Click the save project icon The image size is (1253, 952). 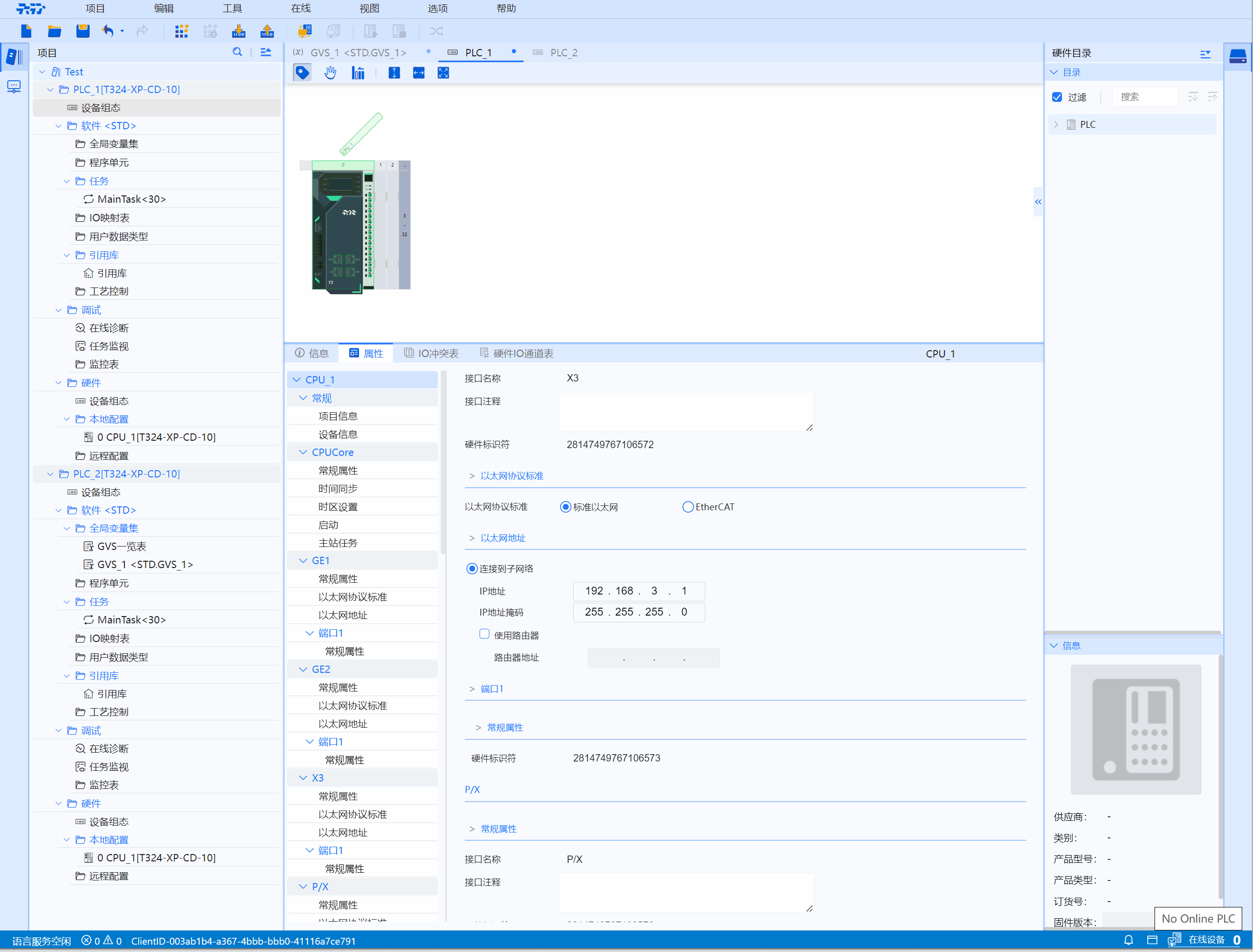pos(83,31)
